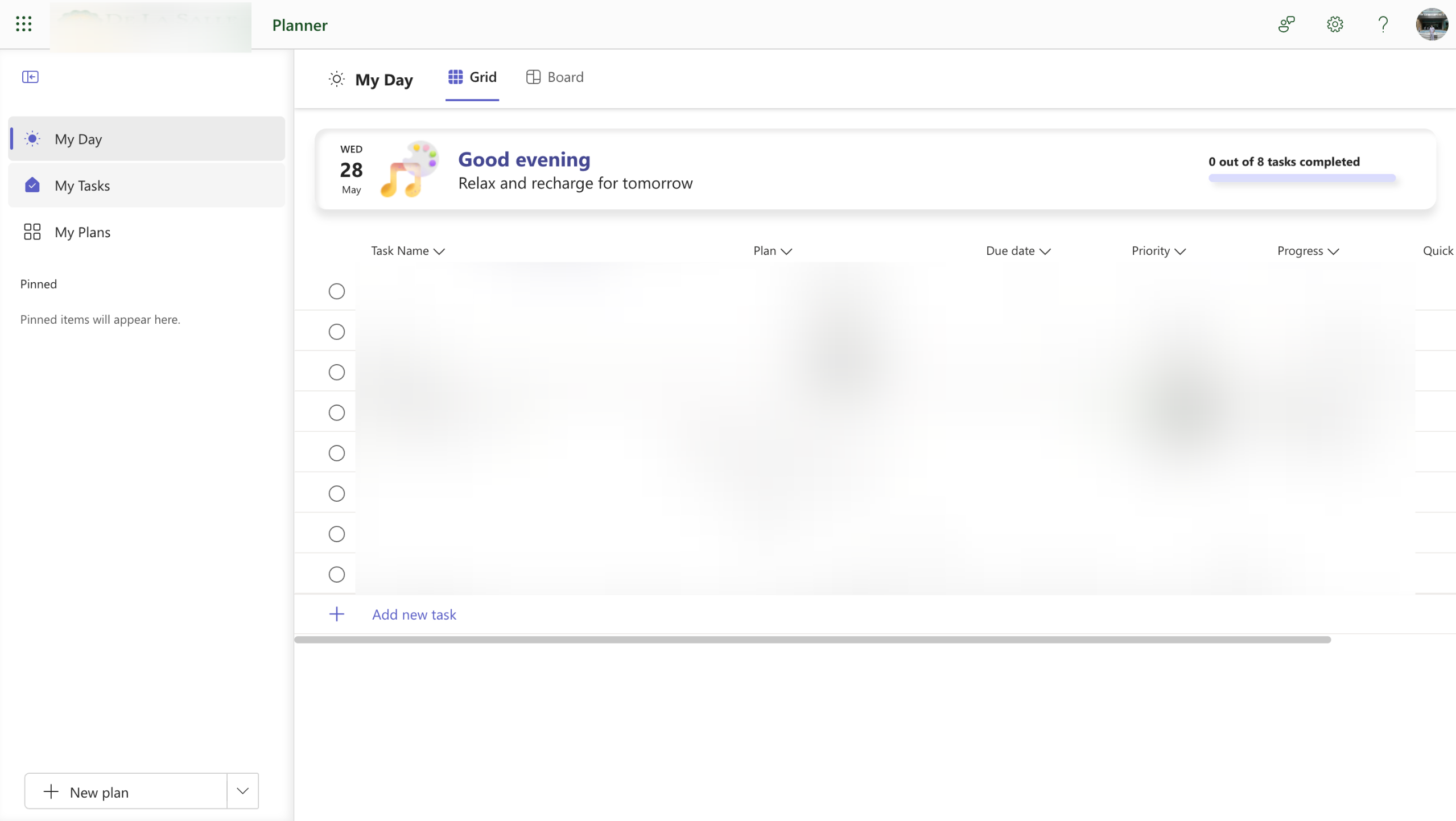
Task: Click the feedback people icon in header
Action: tap(1286, 24)
